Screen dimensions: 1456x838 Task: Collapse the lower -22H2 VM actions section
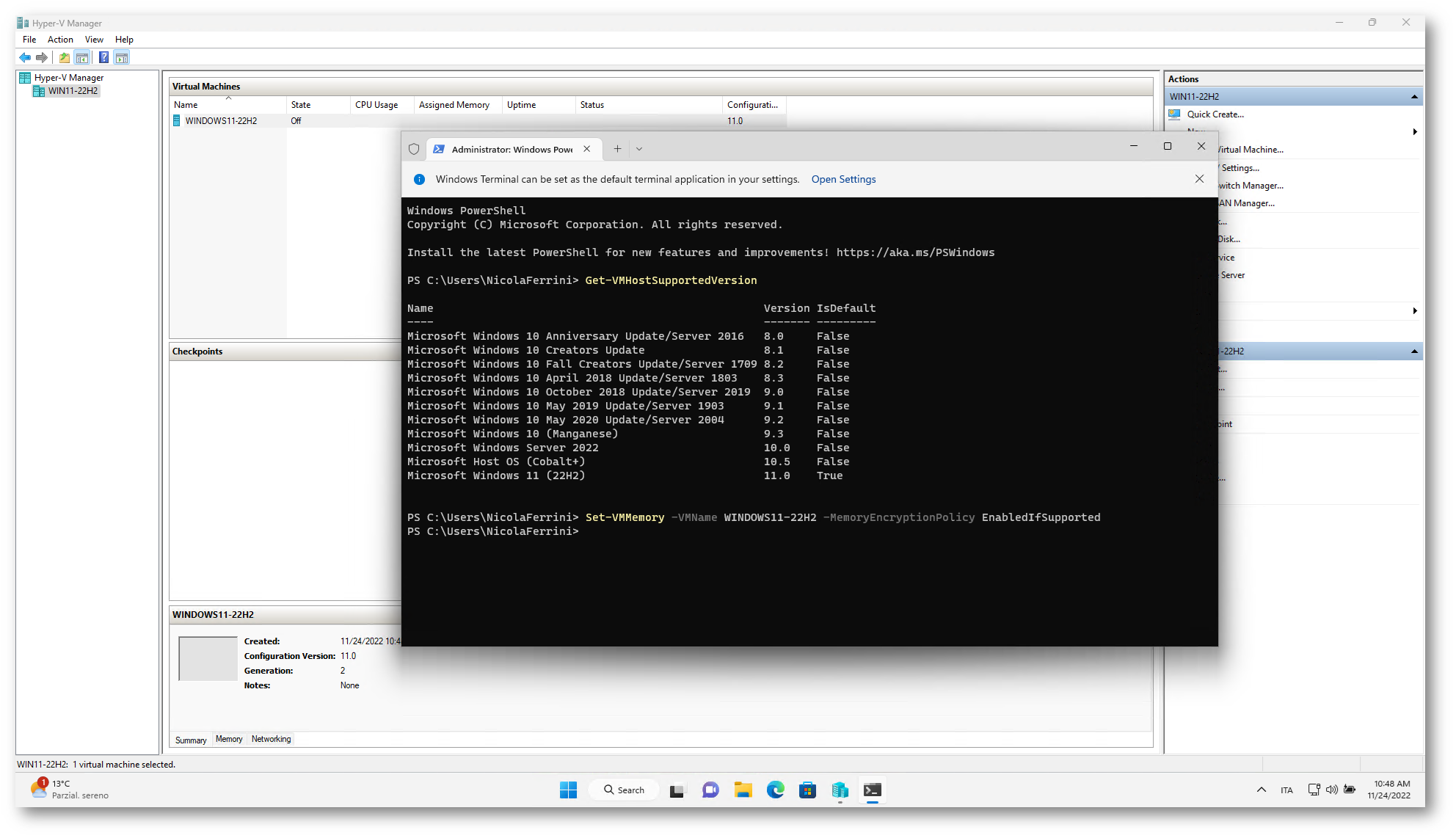[x=1414, y=351]
